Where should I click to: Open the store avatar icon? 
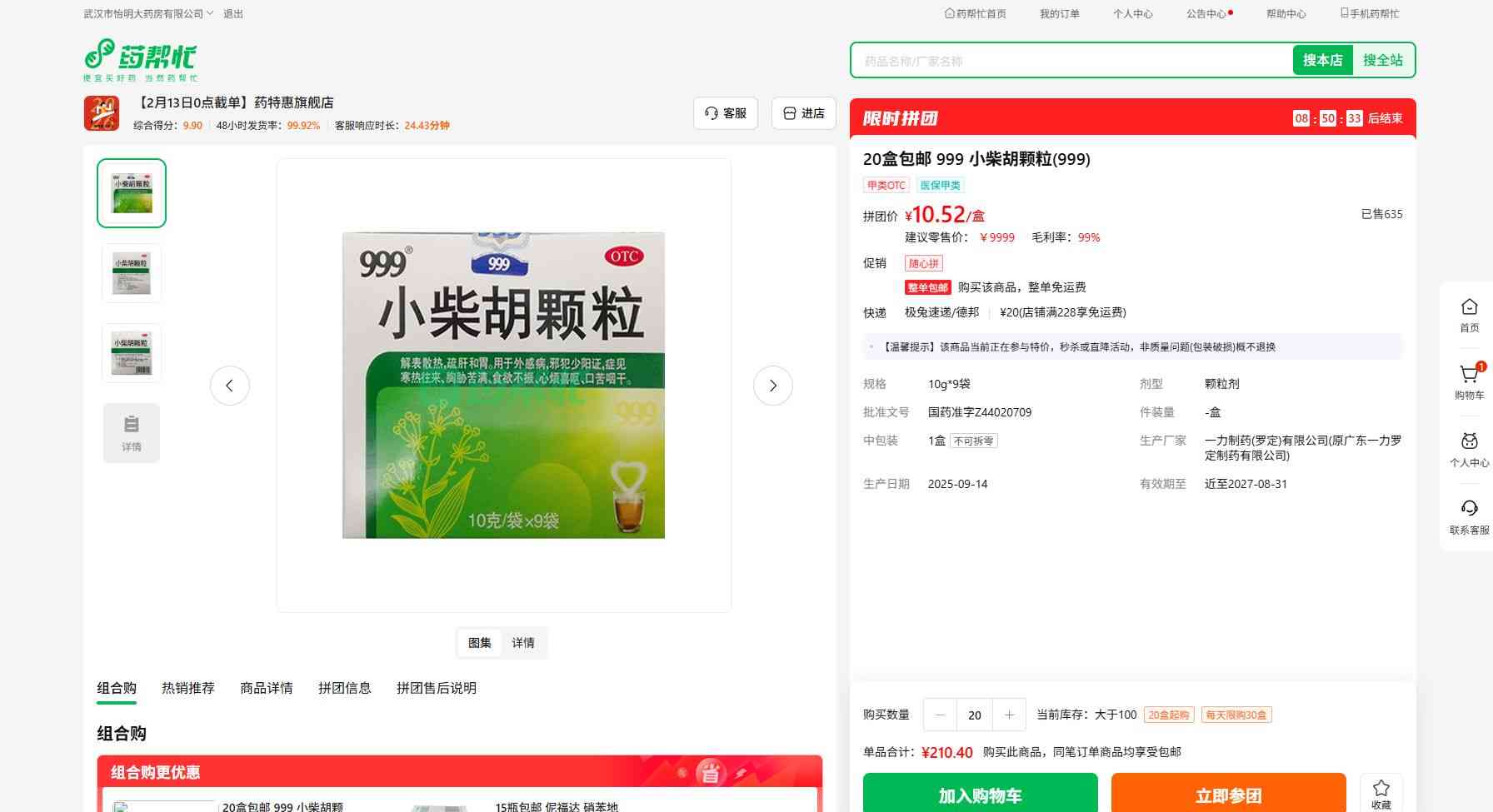click(x=102, y=113)
